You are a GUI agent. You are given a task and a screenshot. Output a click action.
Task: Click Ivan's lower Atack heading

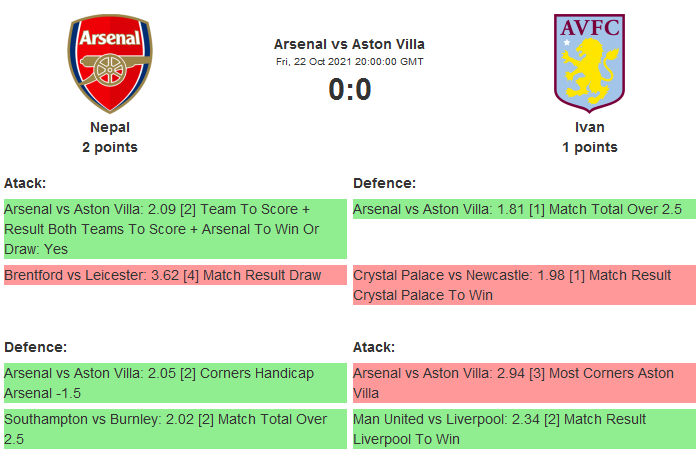tap(374, 347)
